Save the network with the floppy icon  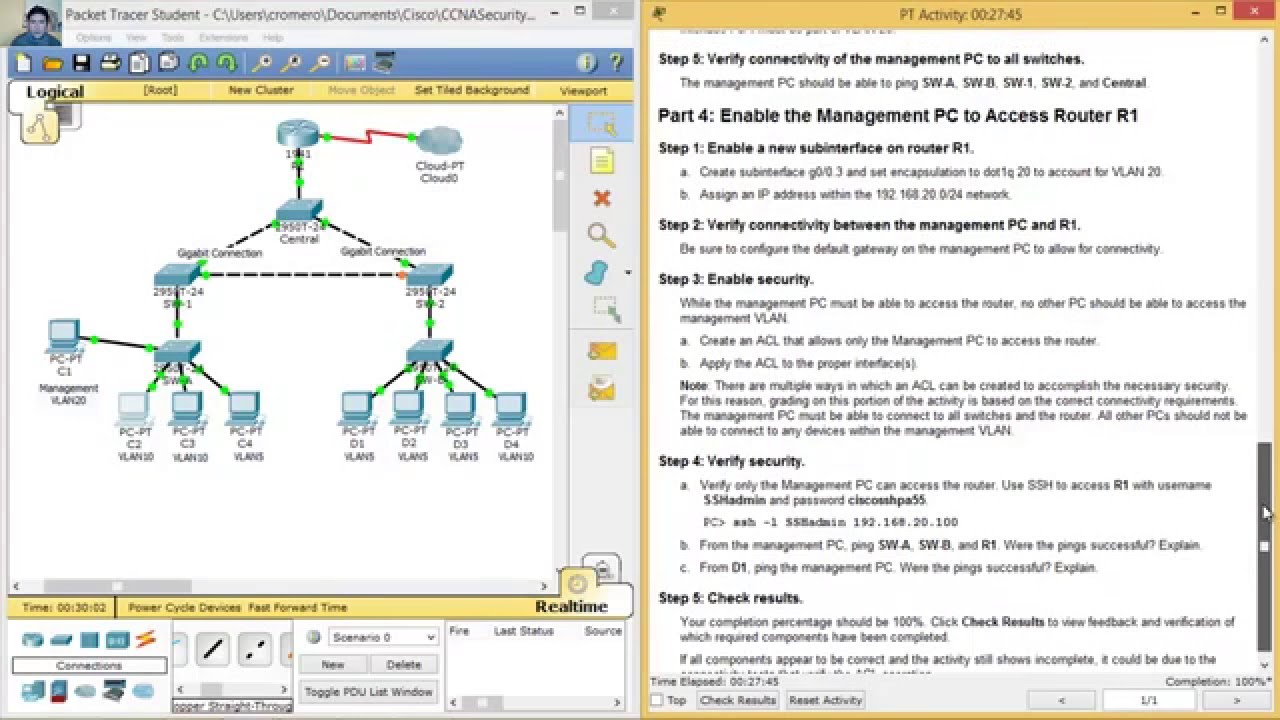(x=82, y=63)
